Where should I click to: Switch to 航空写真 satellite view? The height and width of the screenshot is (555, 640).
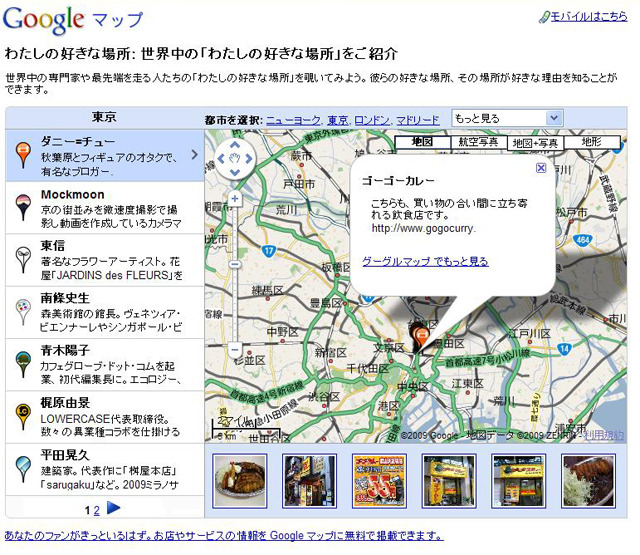click(478, 142)
